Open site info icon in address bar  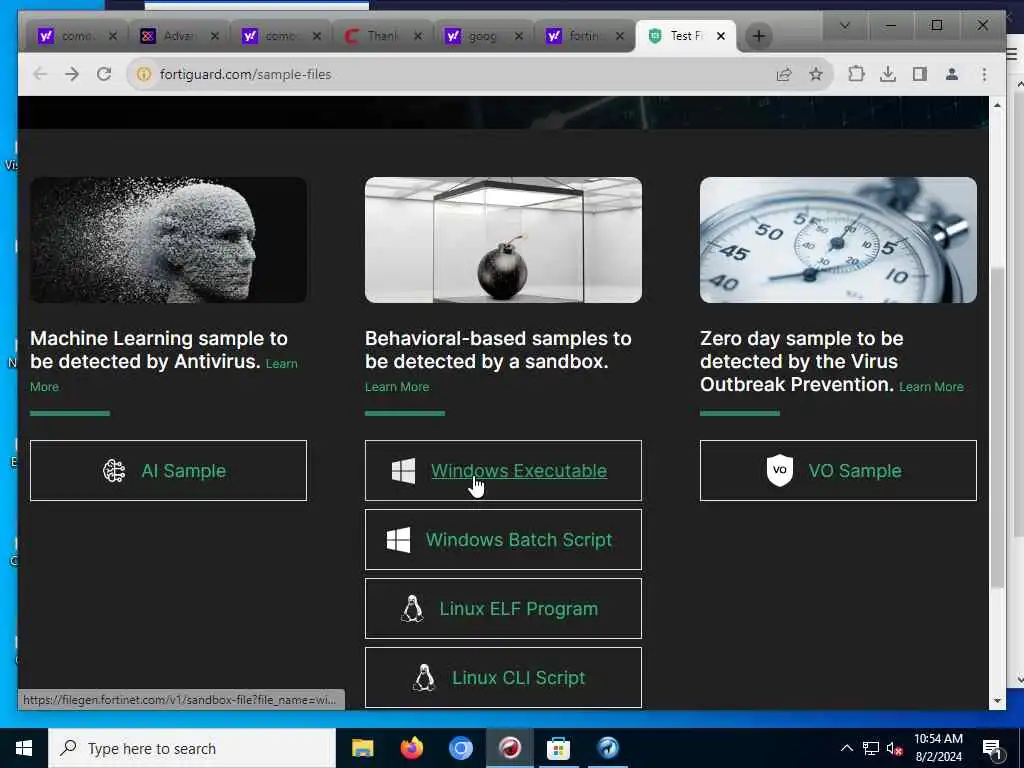[144, 74]
